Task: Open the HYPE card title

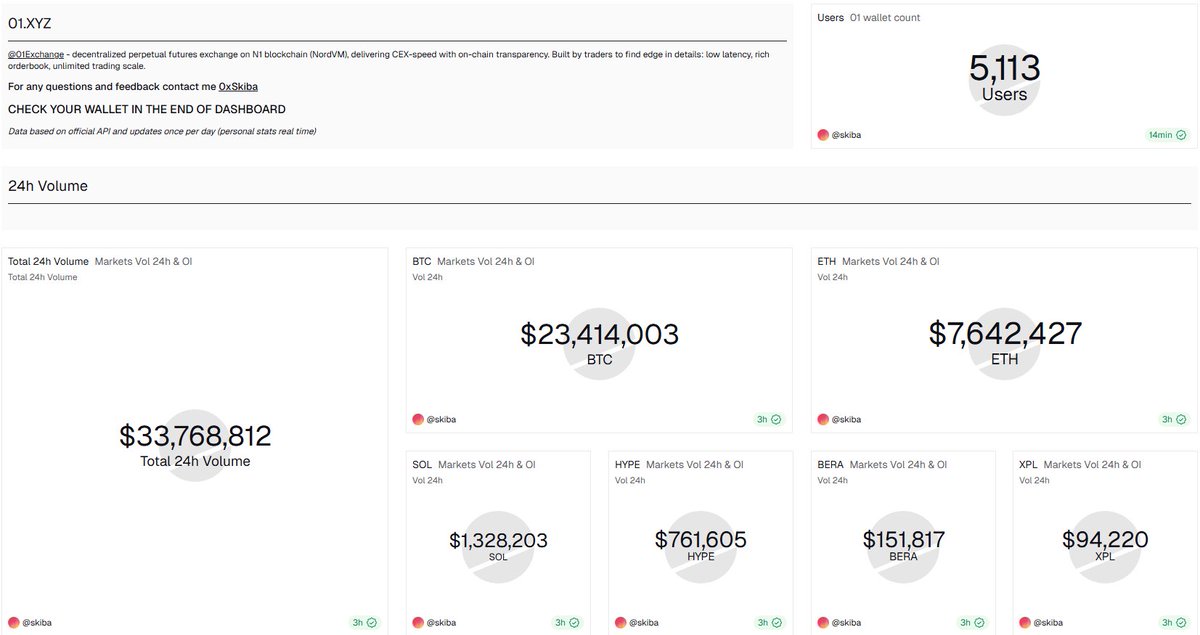Action: 627,465
